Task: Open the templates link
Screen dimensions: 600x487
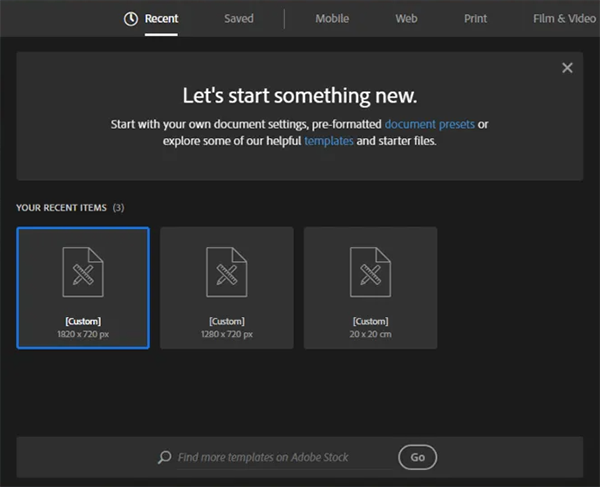Action: click(329, 141)
